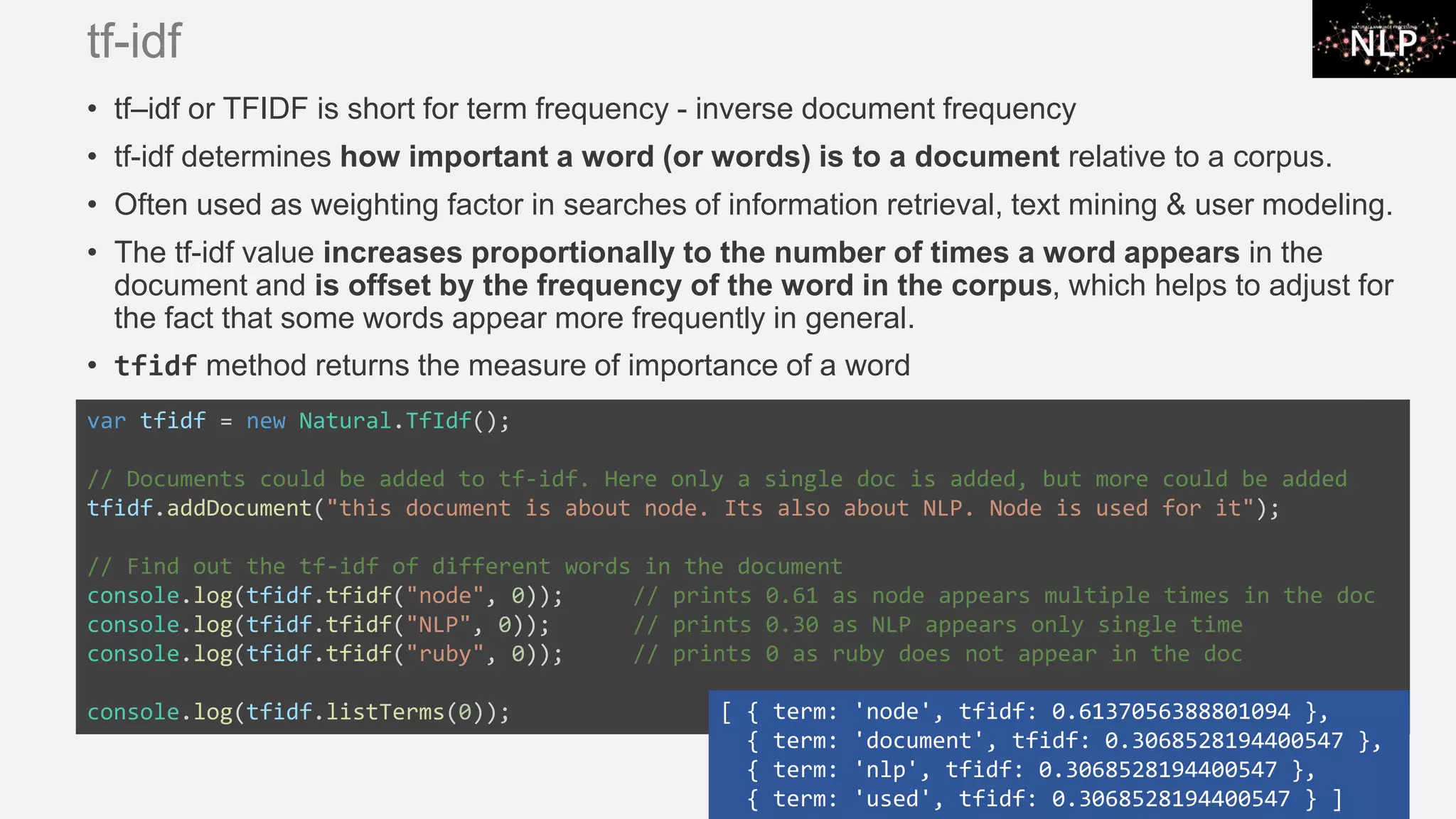Viewport: 1456px width, 819px height.
Task: Click the NLP logo image
Action: point(1383,39)
